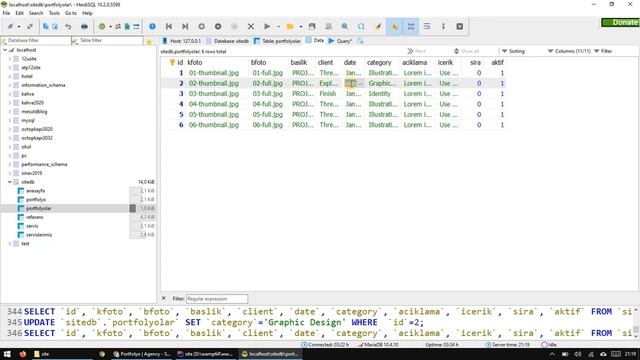Click the green Refresh icon
Image resolution: width=640 pixels, height=360 pixels.
coord(102,27)
